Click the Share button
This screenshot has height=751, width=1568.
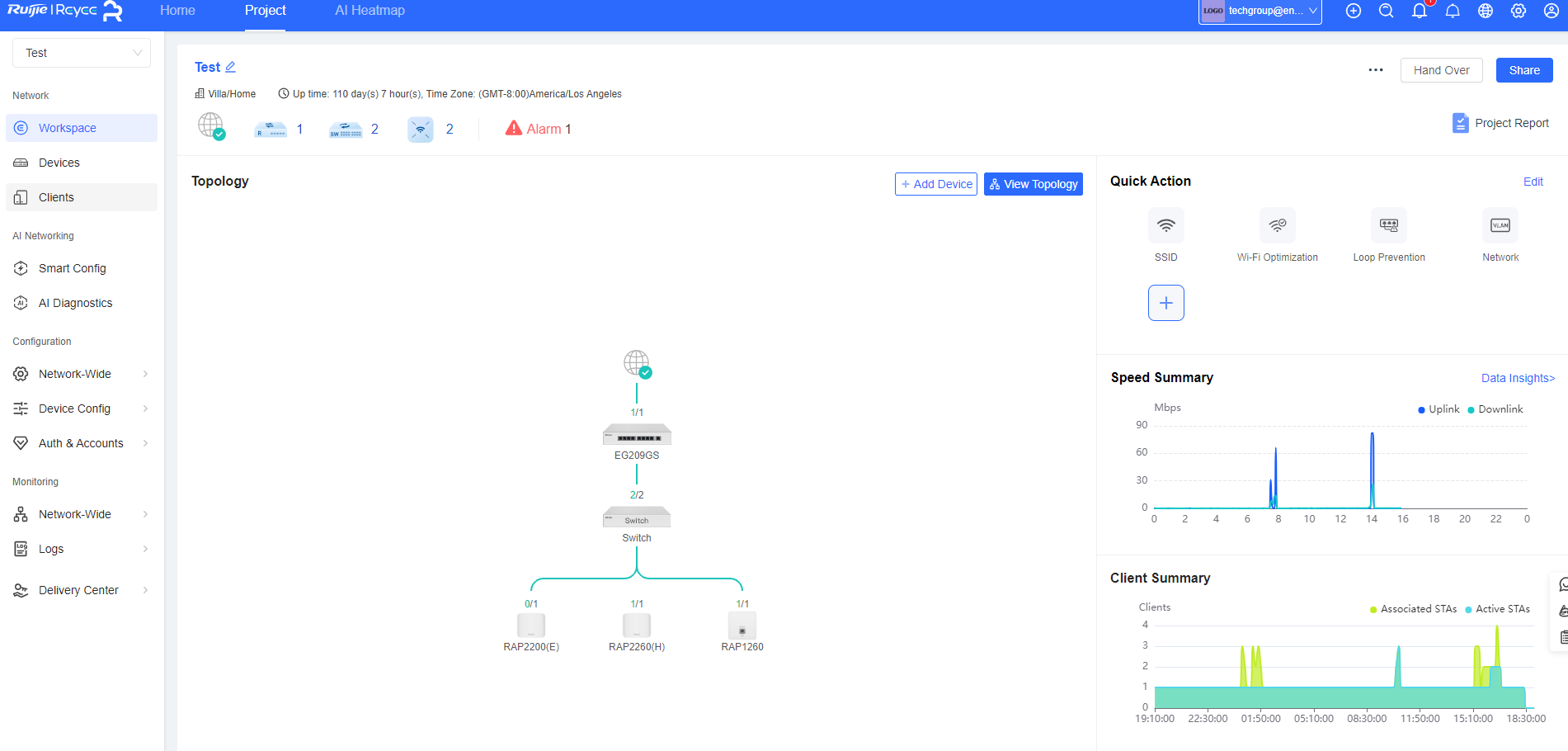pyautogui.click(x=1523, y=69)
